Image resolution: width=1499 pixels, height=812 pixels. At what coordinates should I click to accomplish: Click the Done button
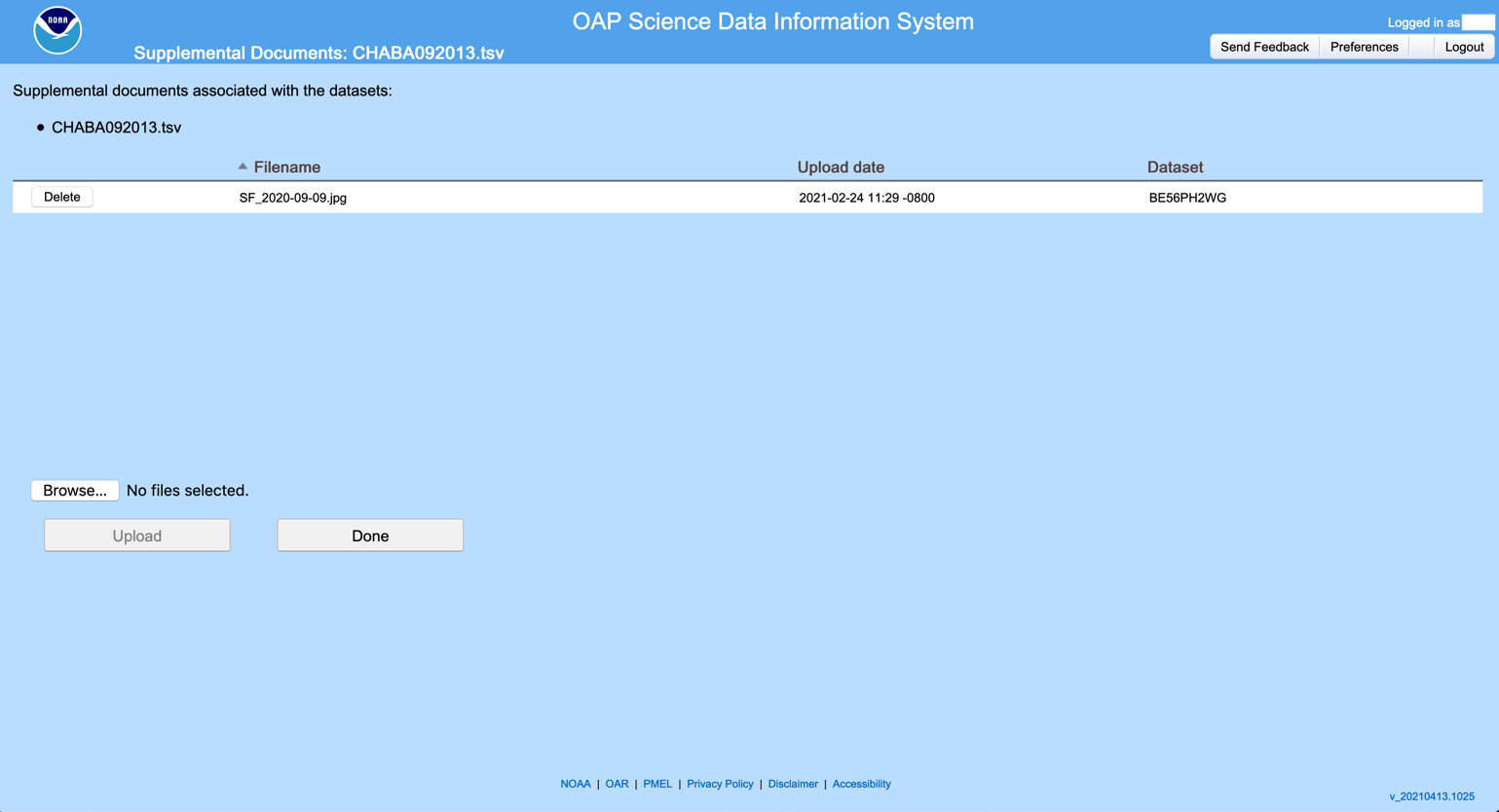tap(370, 535)
